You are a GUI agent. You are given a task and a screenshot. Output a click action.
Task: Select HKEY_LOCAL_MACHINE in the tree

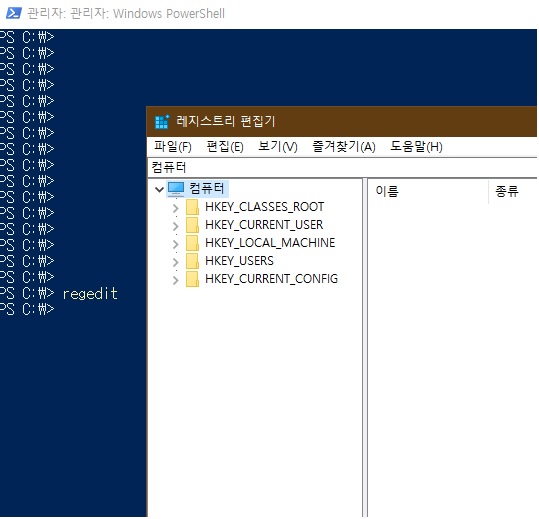coord(270,243)
